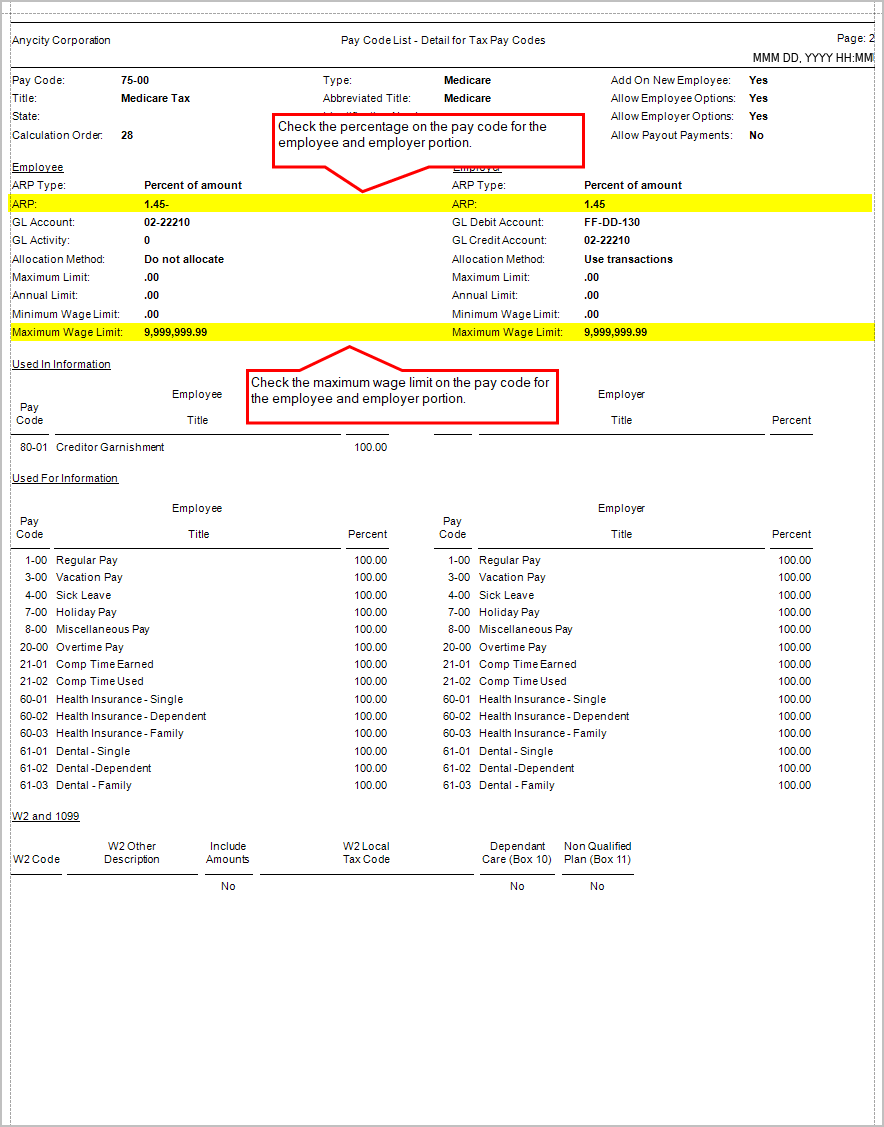
Task: Click 'Yes' beside Allow Employer Options
Action: (758, 116)
